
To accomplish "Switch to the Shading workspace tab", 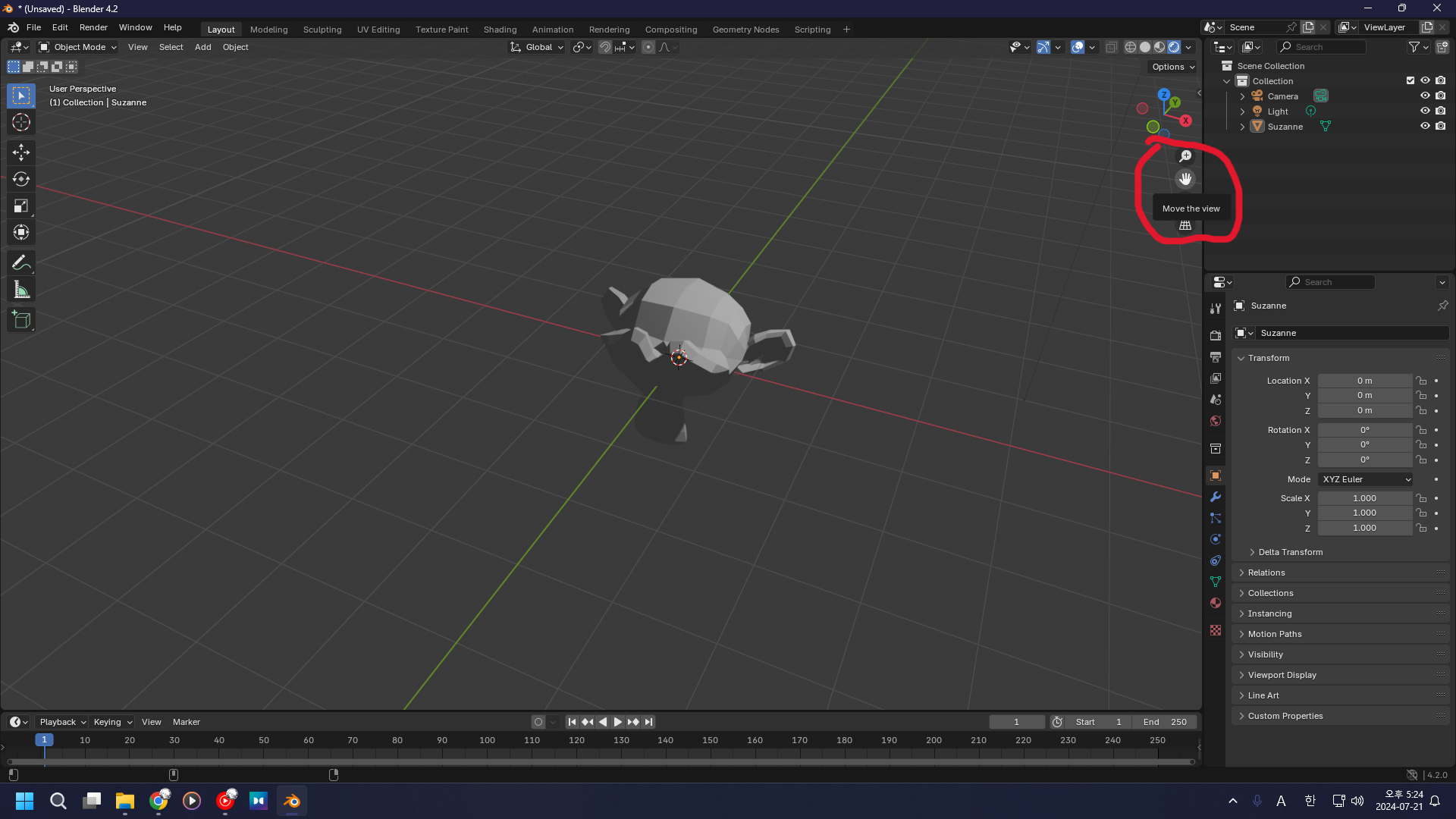I will click(500, 30).
